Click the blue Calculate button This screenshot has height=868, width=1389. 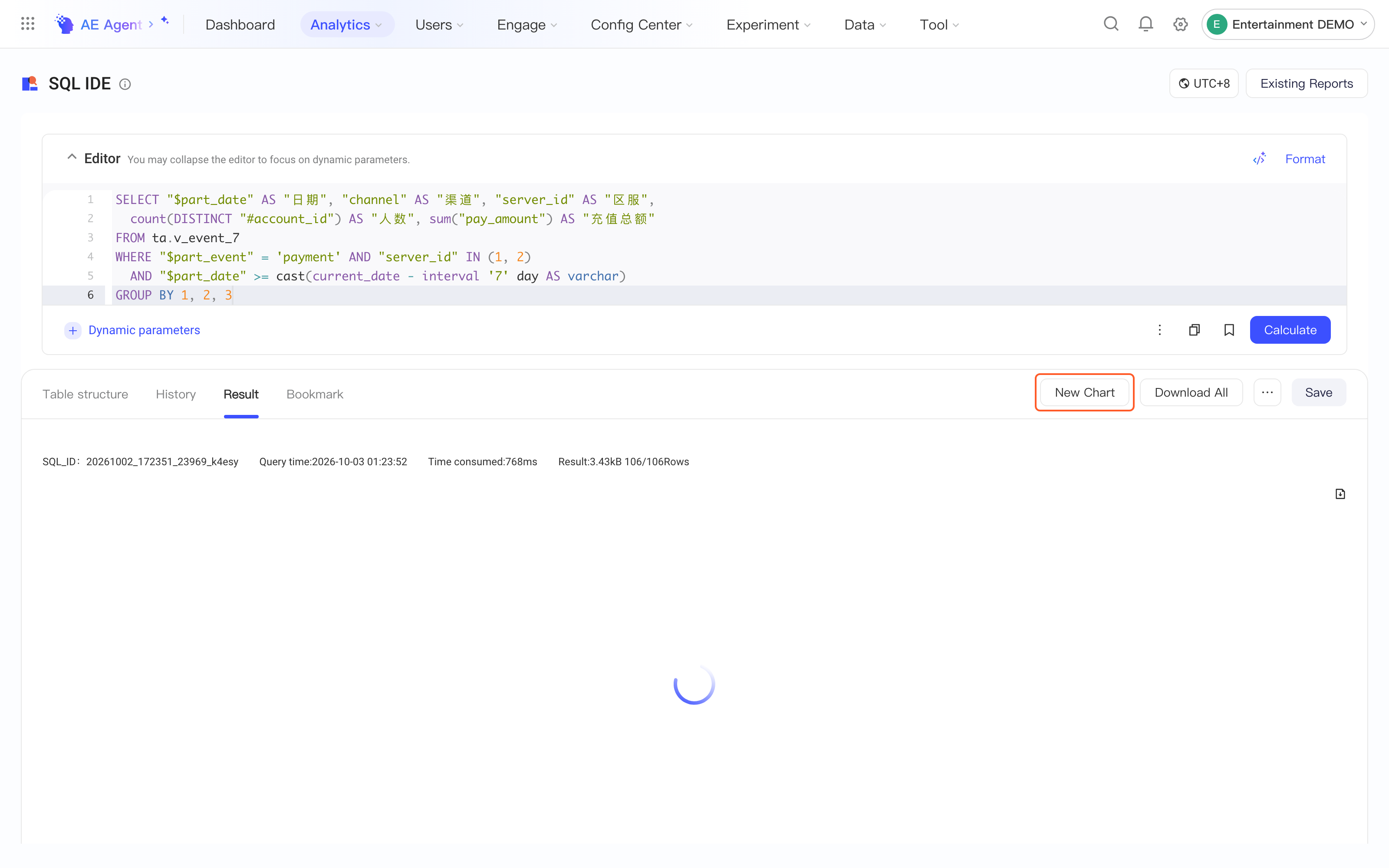pyautogui.click(x=1290, y=330)
